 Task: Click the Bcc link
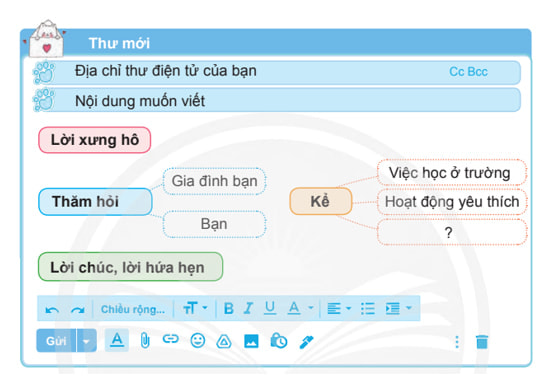[x=477, y=72]
